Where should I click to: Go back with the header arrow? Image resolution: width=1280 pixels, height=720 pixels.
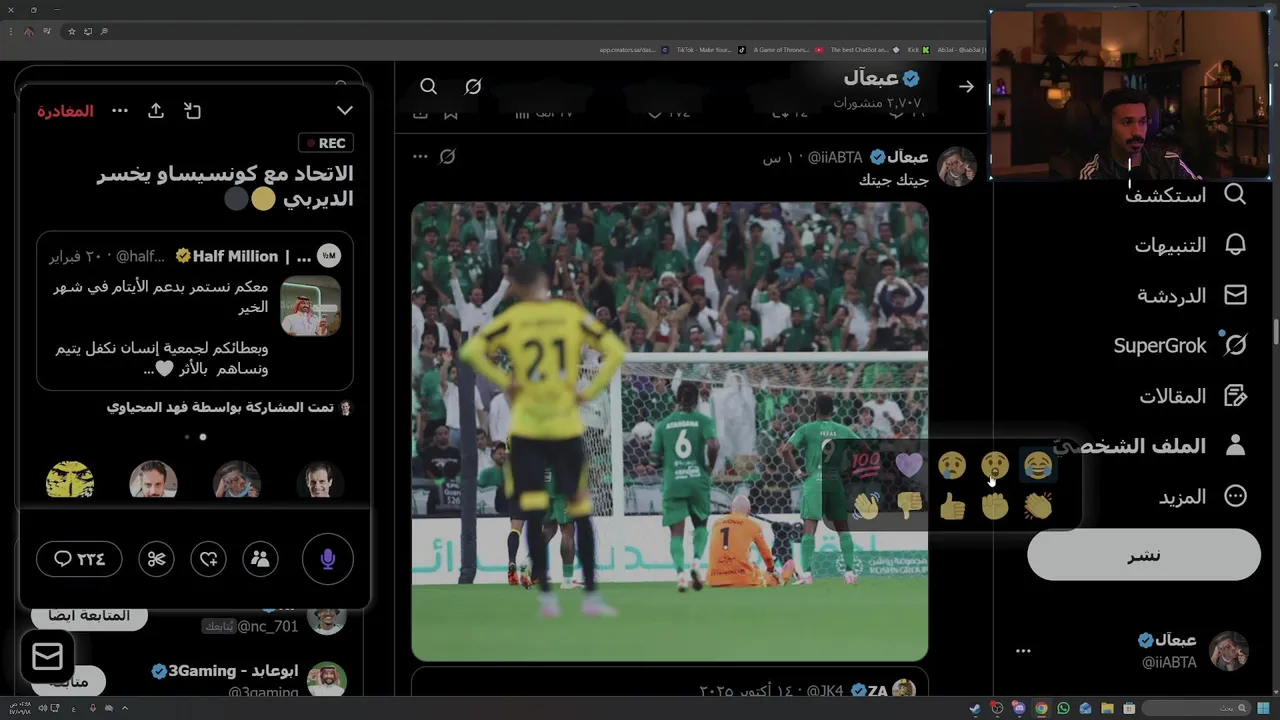pyautogui.click(x=966, y=87)
